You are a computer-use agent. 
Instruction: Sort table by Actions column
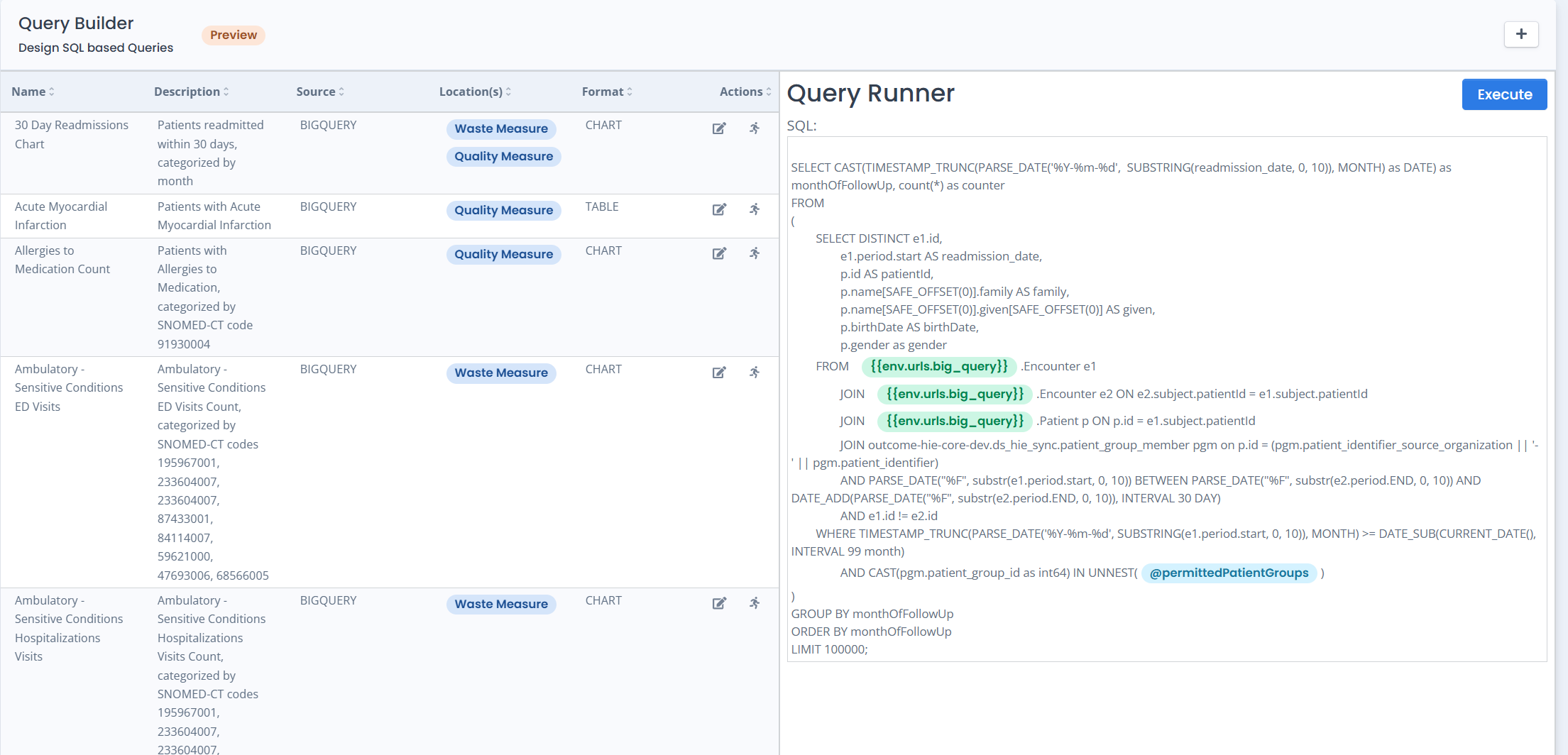pos(745,92)
